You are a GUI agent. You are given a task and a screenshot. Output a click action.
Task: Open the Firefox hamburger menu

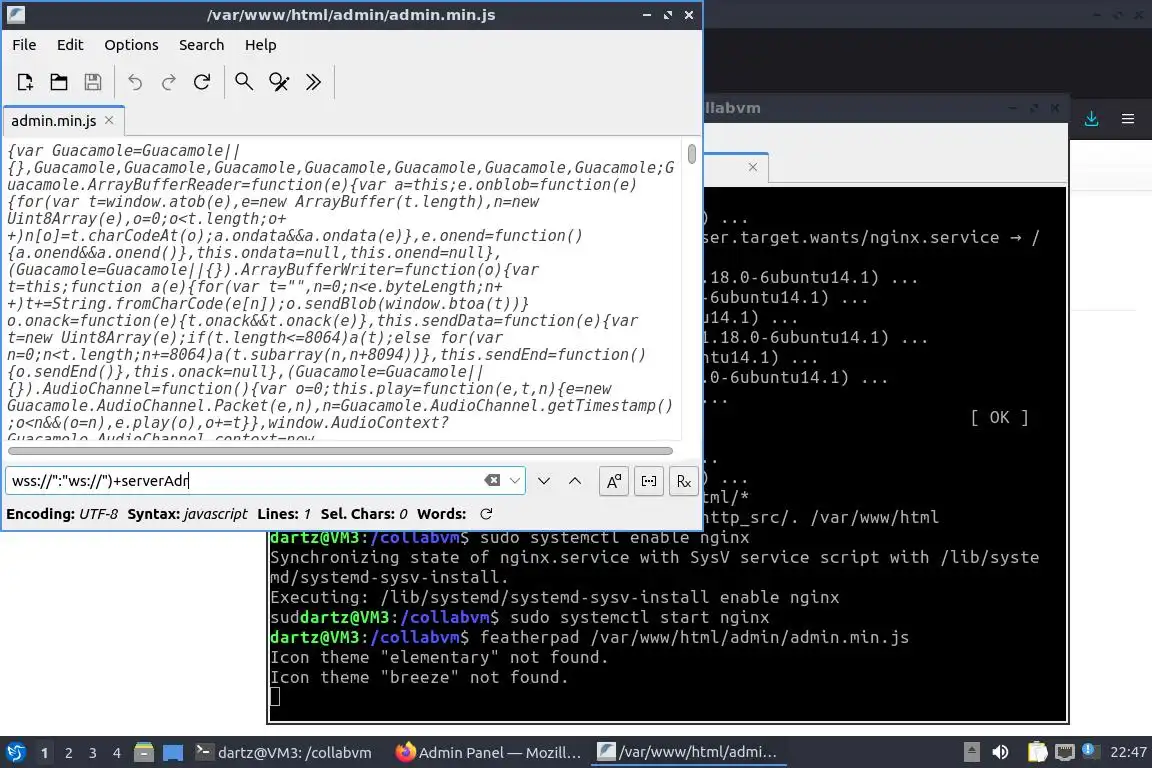[x=1128, y=118]
